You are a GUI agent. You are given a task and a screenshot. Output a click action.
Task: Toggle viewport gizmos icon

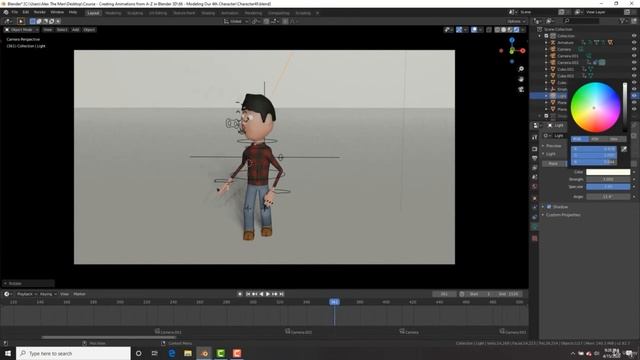pyautogui.click(x=459, y=30)
